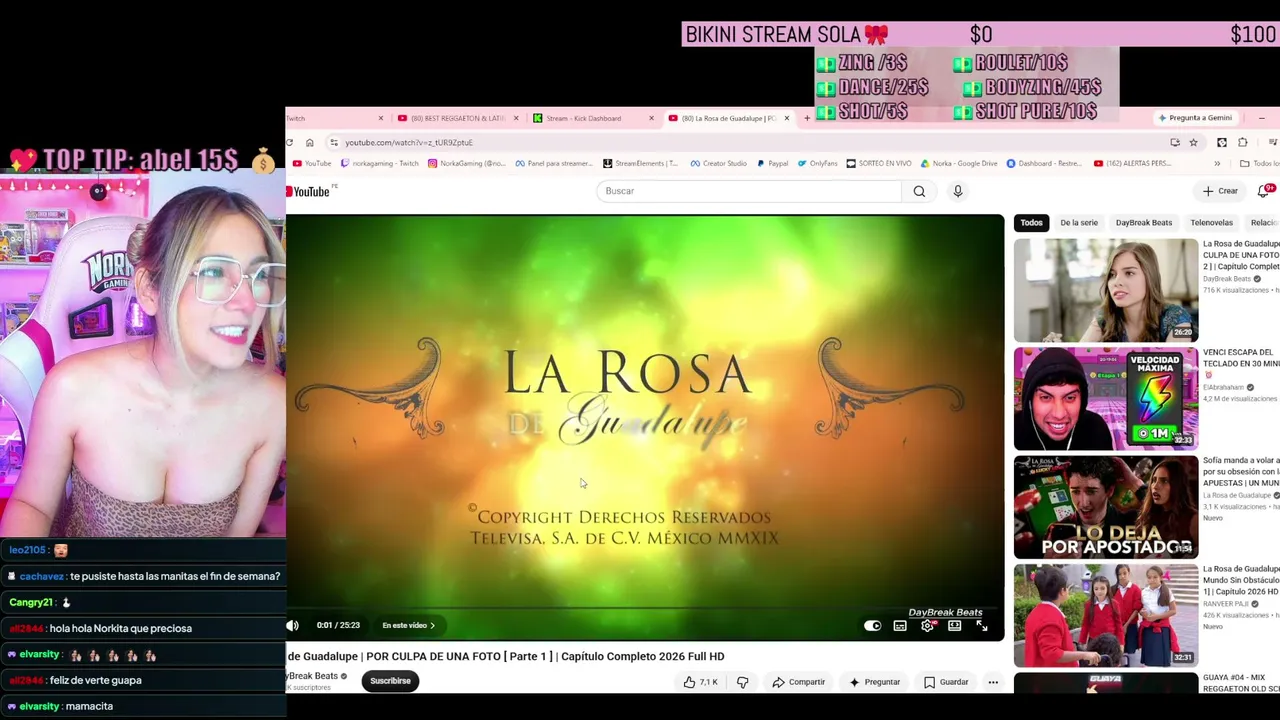This screenshot has width=1280, height=720.
Task: Open the Paypal bookmark
Action: (773, 163)
